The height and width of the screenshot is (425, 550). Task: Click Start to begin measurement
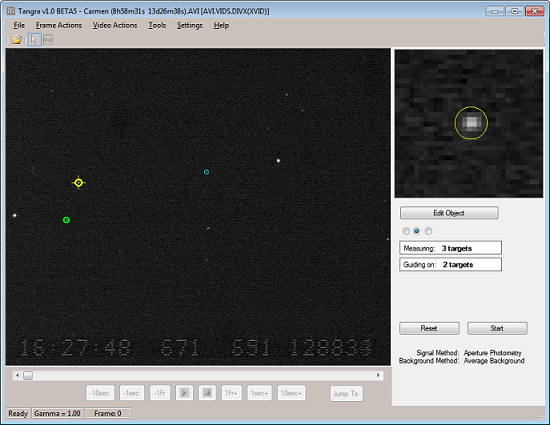(497, 328)
